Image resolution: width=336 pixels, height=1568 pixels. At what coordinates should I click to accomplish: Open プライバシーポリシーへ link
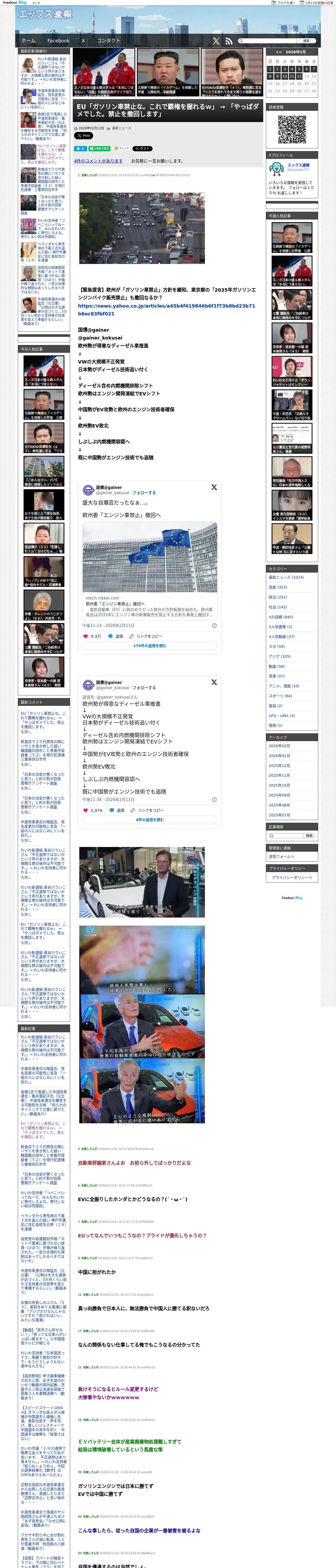(x=292, y=878)
